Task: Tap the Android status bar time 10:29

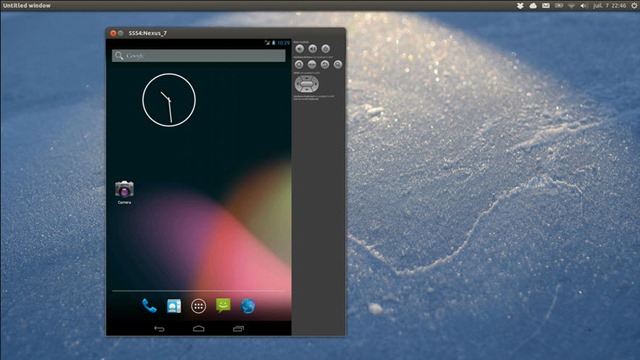Action: 283,42
